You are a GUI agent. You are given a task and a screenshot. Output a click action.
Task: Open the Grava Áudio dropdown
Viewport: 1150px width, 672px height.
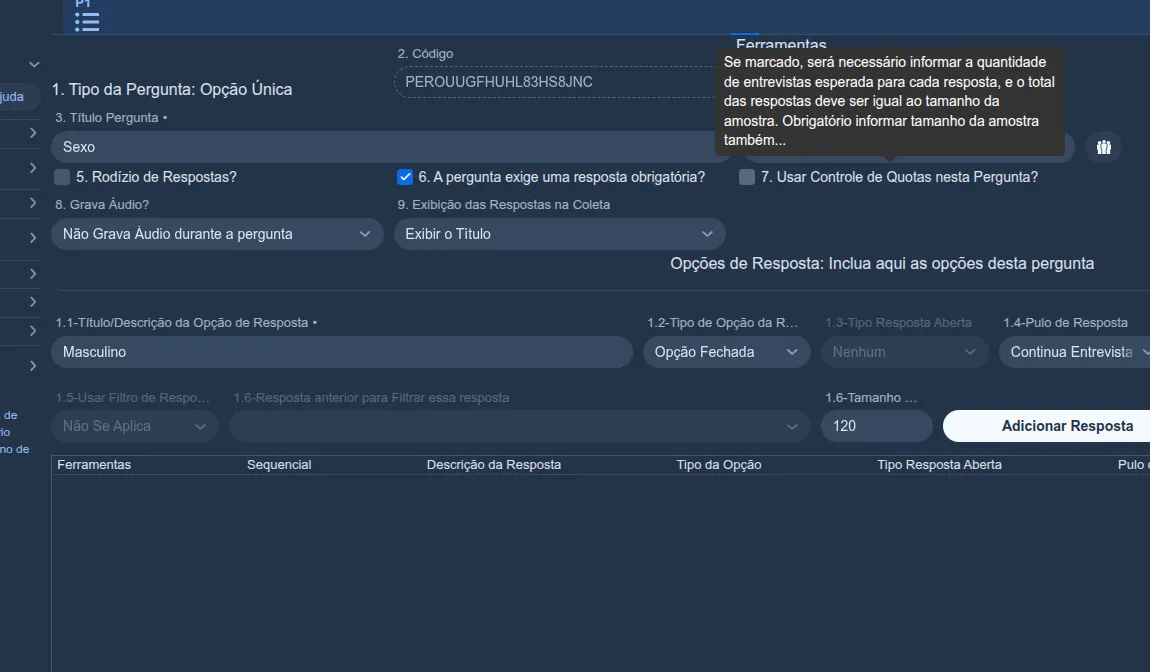(217, 234)
